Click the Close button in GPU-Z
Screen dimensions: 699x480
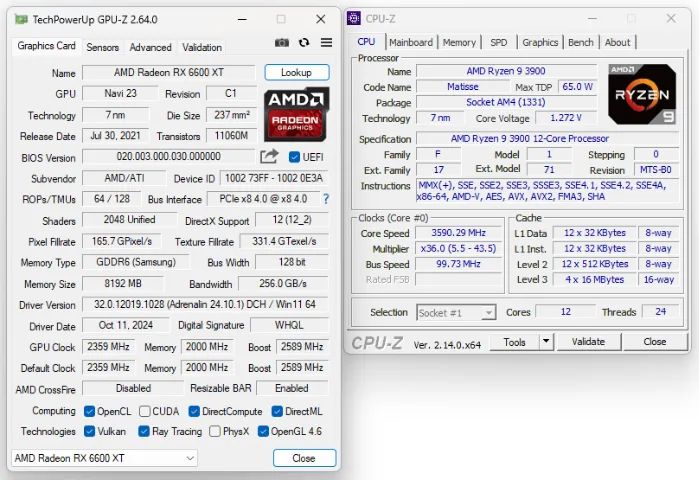click(304, 458)
